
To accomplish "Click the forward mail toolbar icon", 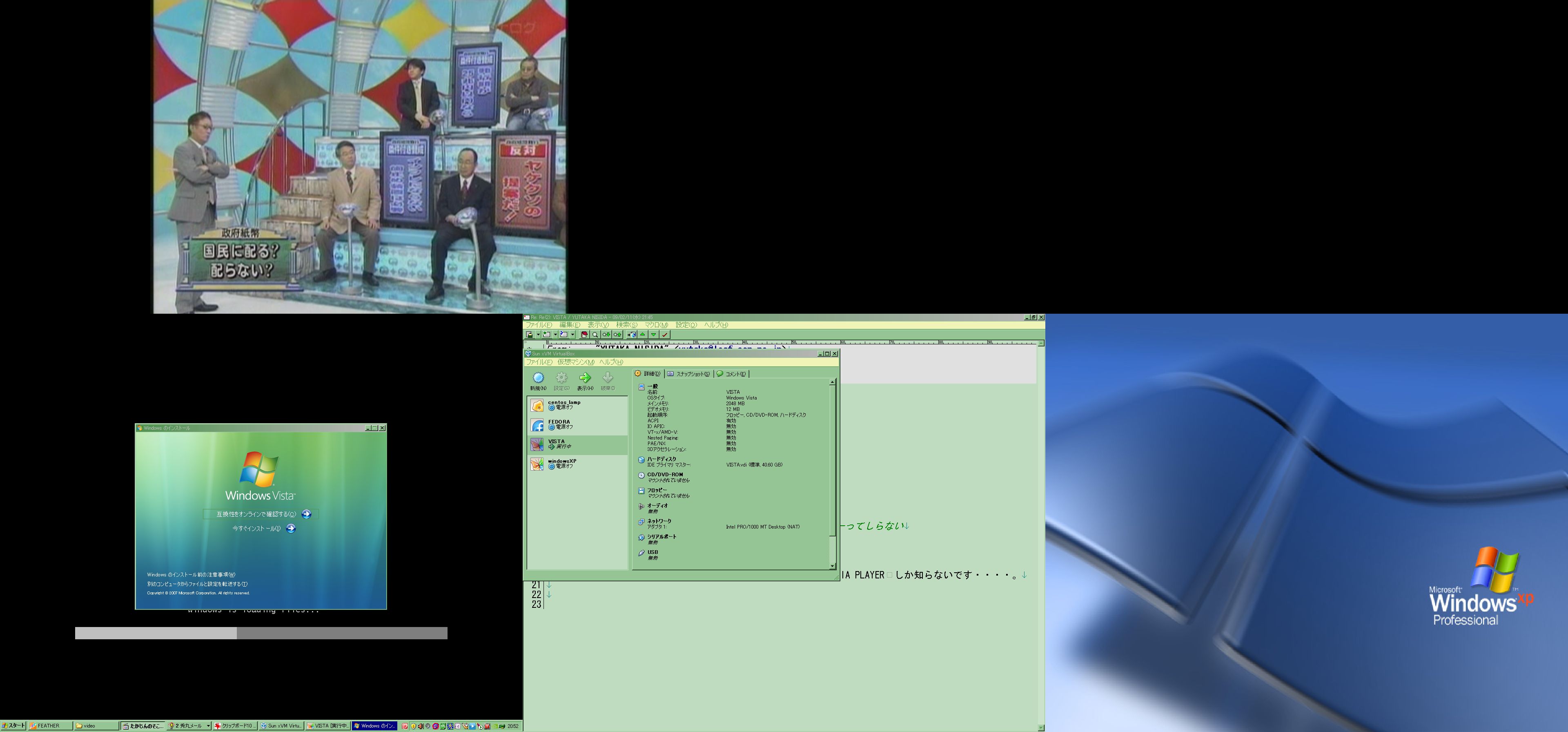I will 563,334.
